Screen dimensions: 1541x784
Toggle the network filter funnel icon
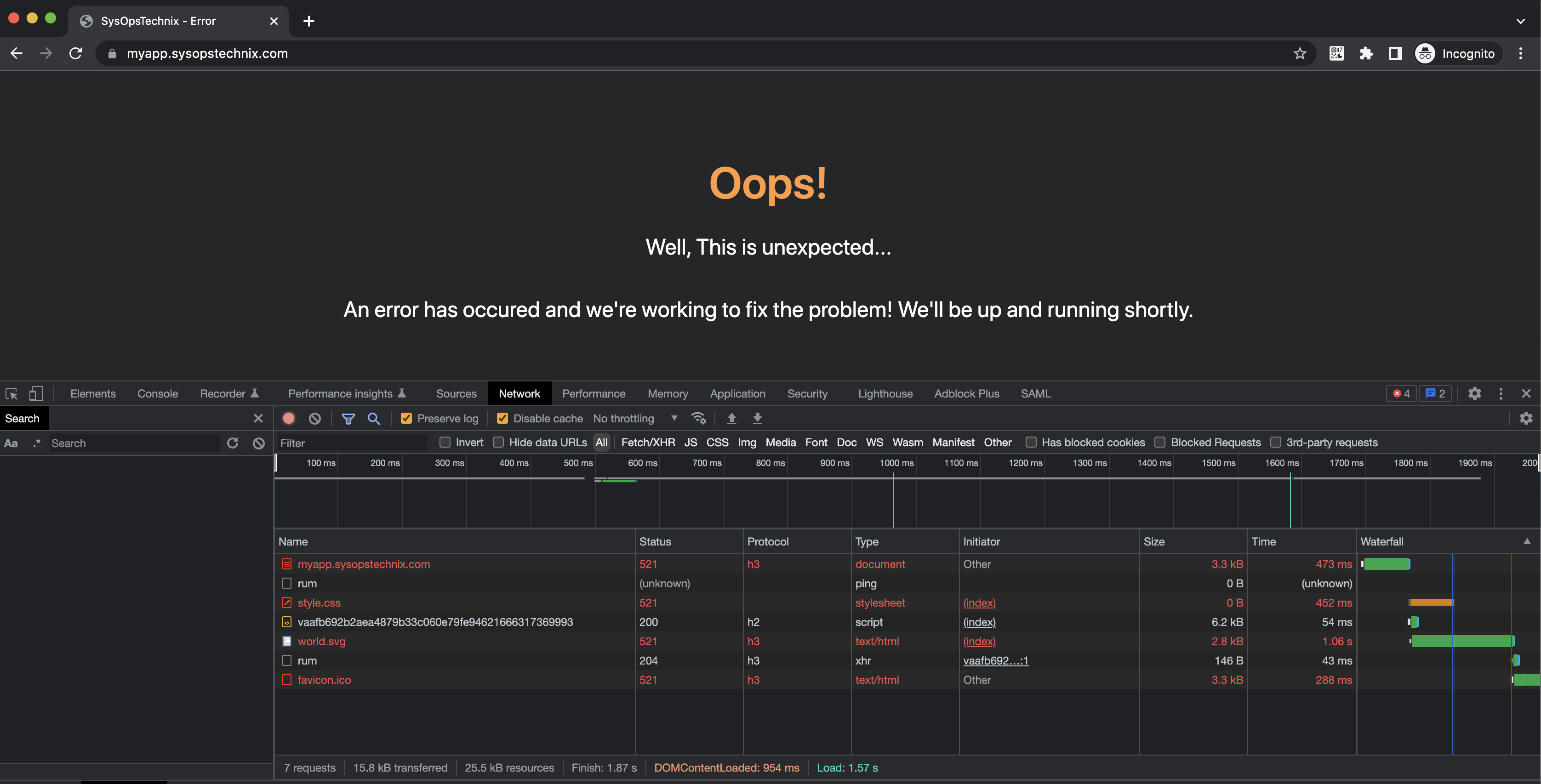click(348, 418)
